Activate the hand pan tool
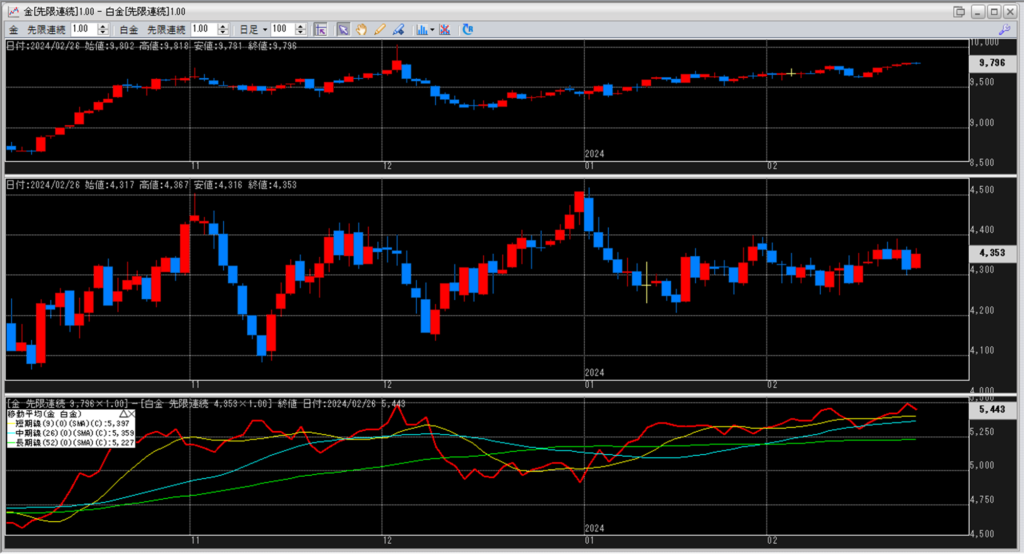This screenshot has width=1024, height=554. [361, 30]
